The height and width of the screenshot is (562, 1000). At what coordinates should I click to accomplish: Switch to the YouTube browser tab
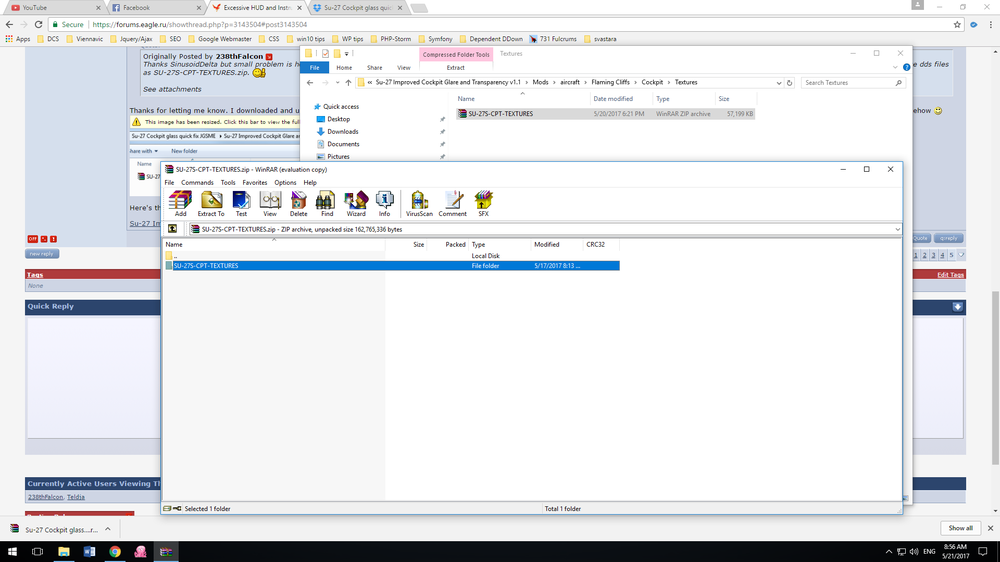click(54, 8)
